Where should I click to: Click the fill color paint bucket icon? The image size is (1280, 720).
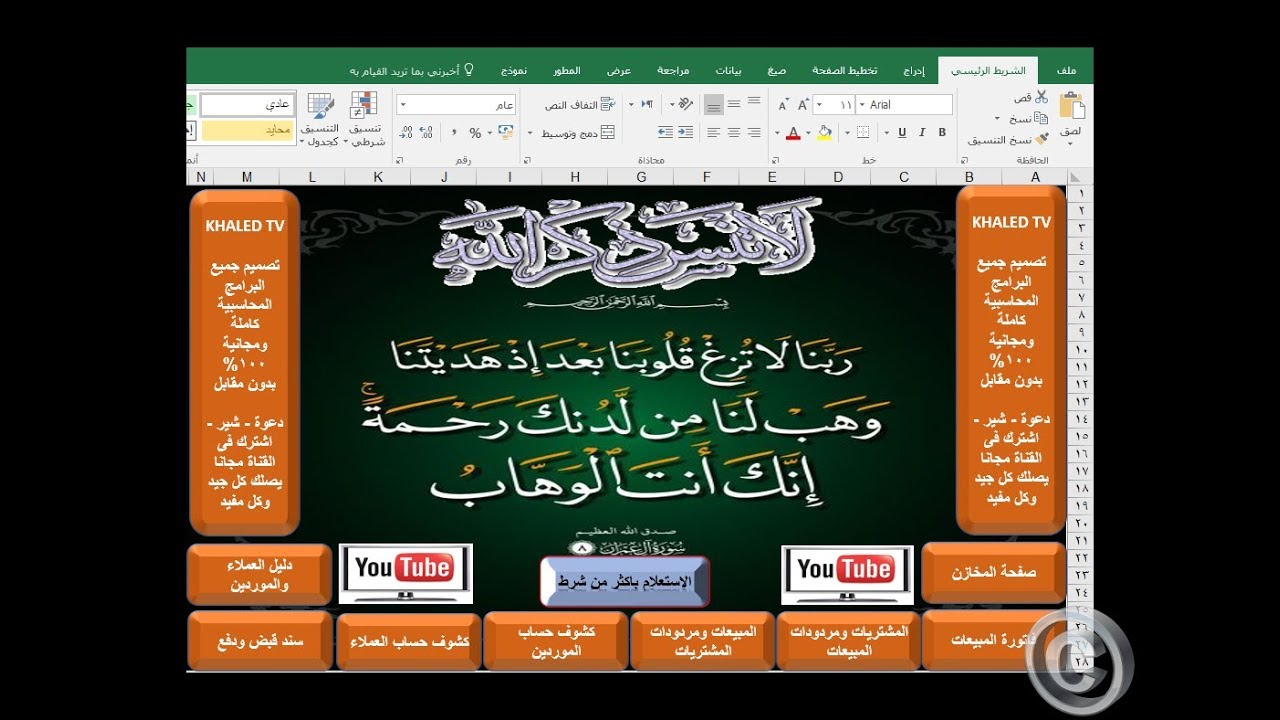tap(824, 132)
